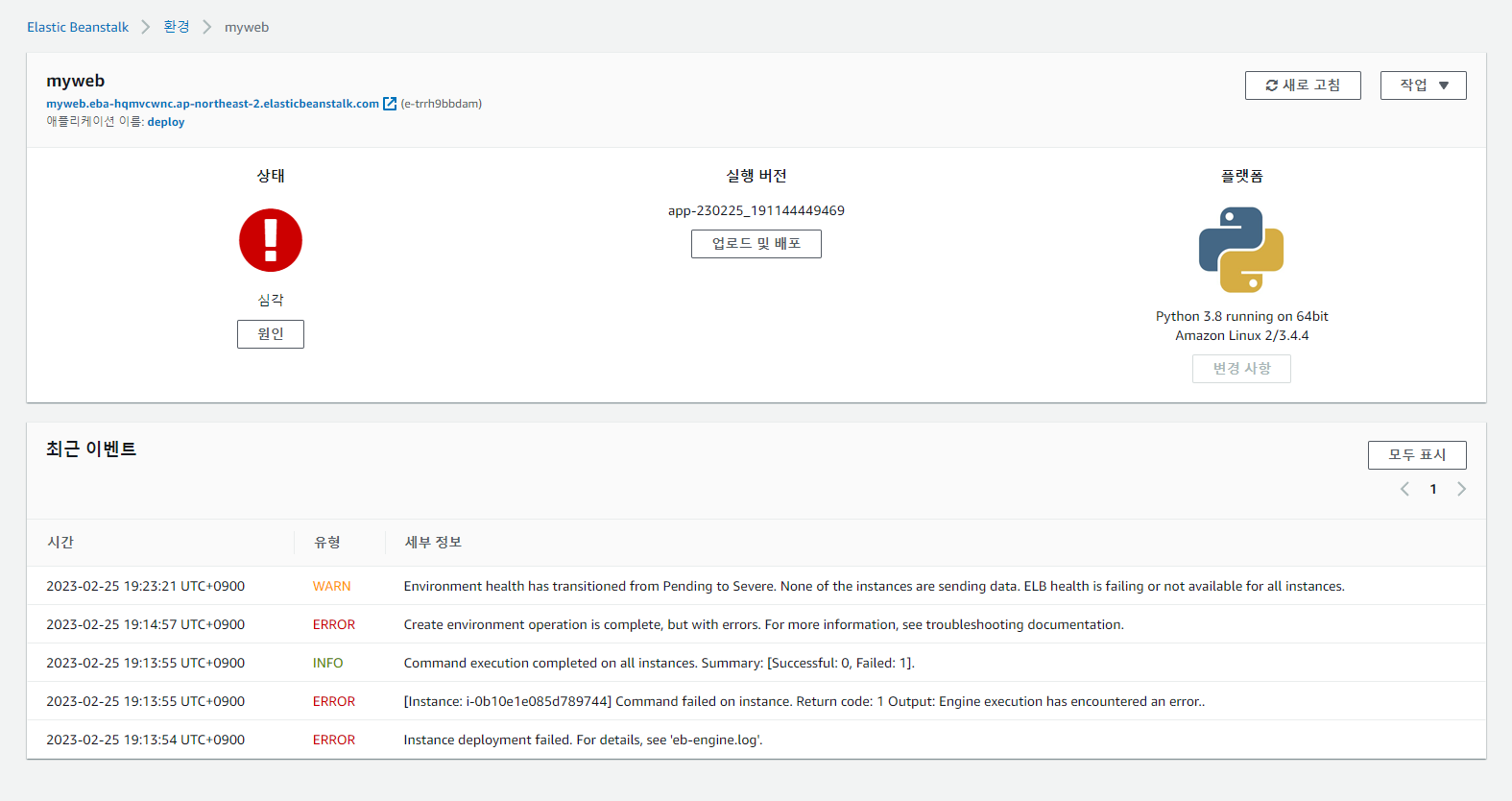
Task: Click the 모두 표시 show all button
Action: pyautogui.click(x=1417, y=455)
